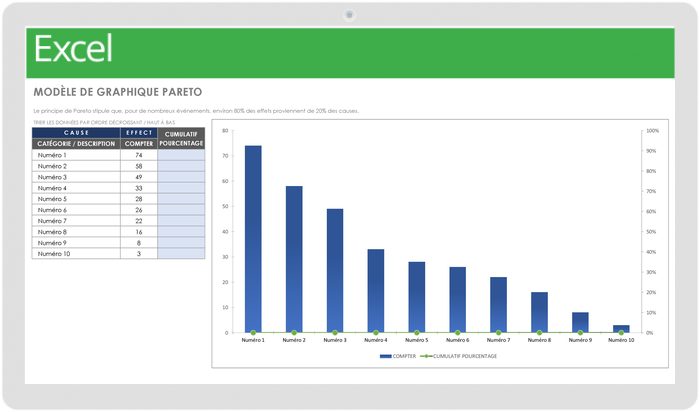Viewport: 700px width, 412px height.
Task: Select the Numéro 9 bar in the chart
Action: (x=580, y=322)
